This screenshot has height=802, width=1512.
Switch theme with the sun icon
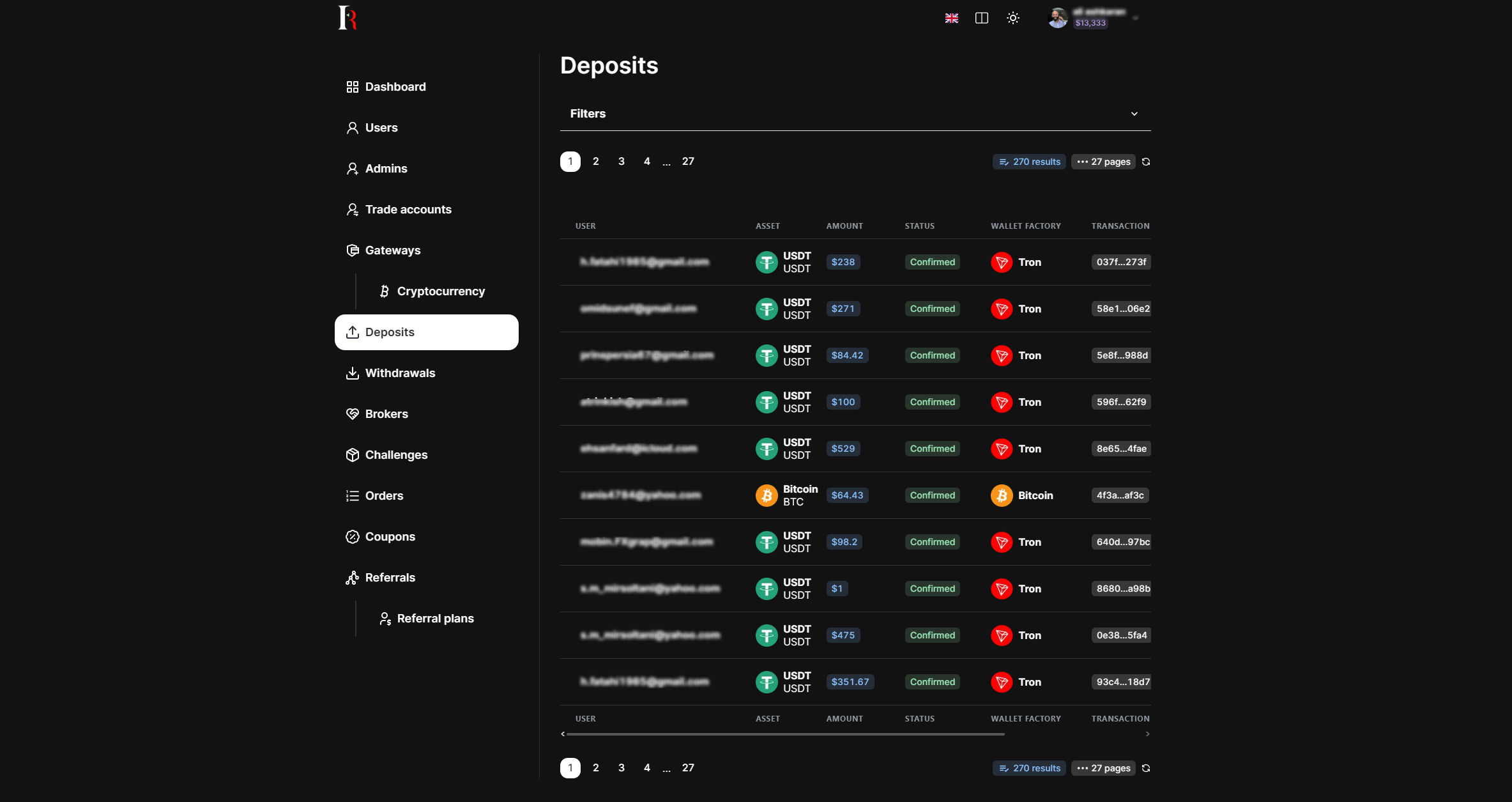(1013, 18)
